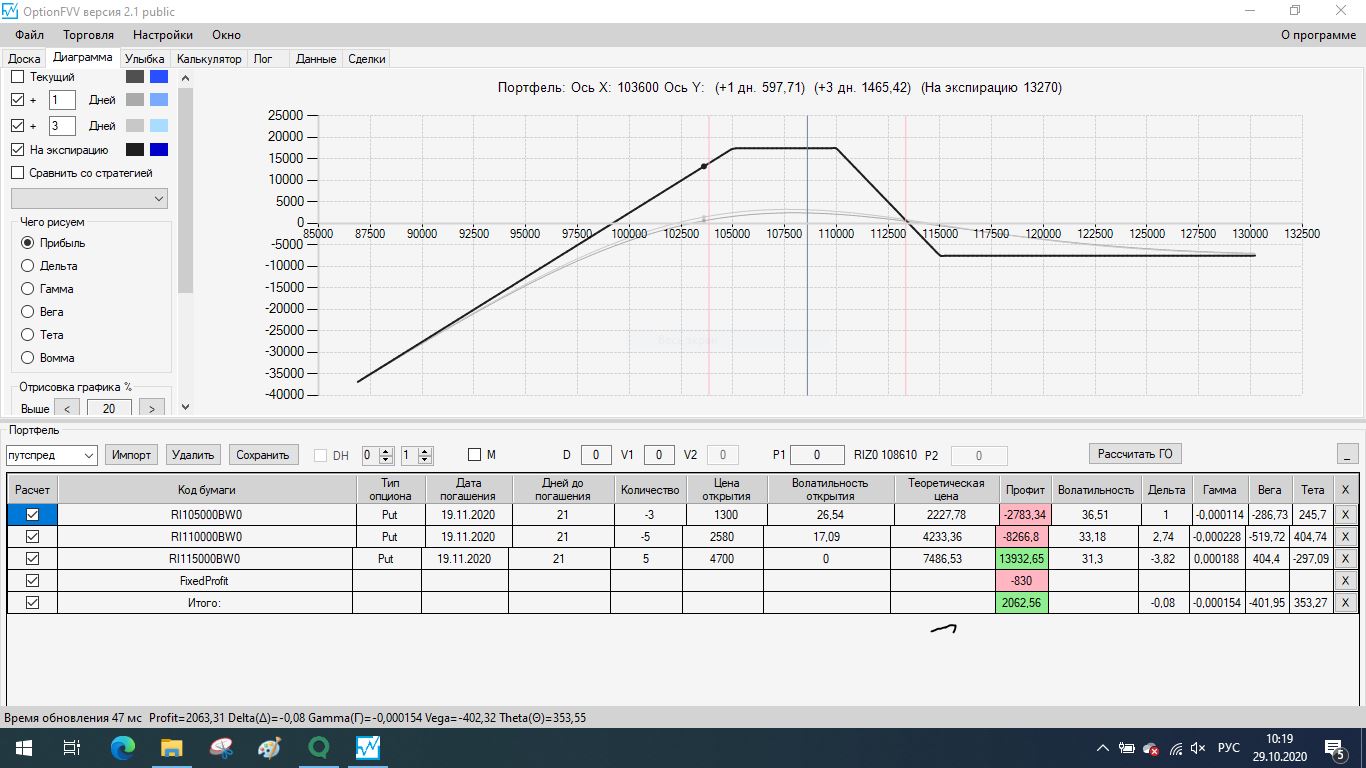Switch to the Сделки tab
This screenshot has width=1366, height=768.
coord(367,59)
